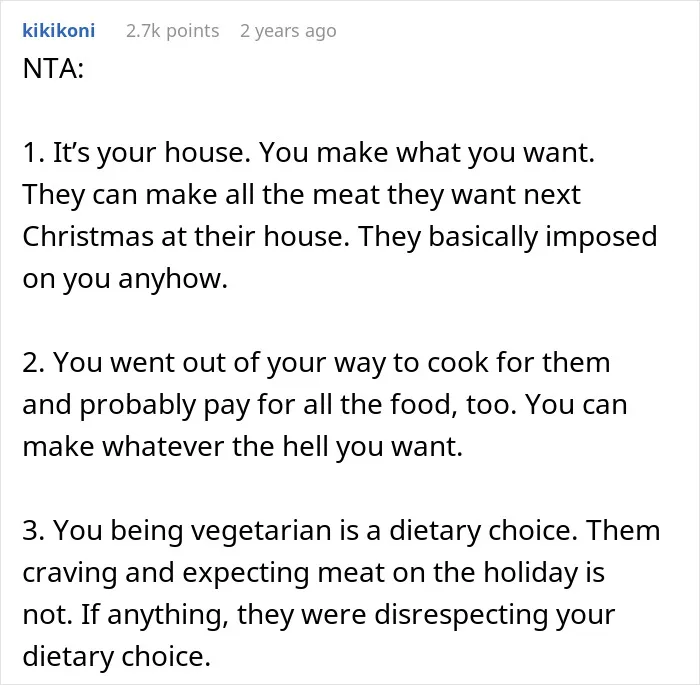Open kikikoni's user profile
The width and height of the screenshot is (700, 685).
pos(58,31)
